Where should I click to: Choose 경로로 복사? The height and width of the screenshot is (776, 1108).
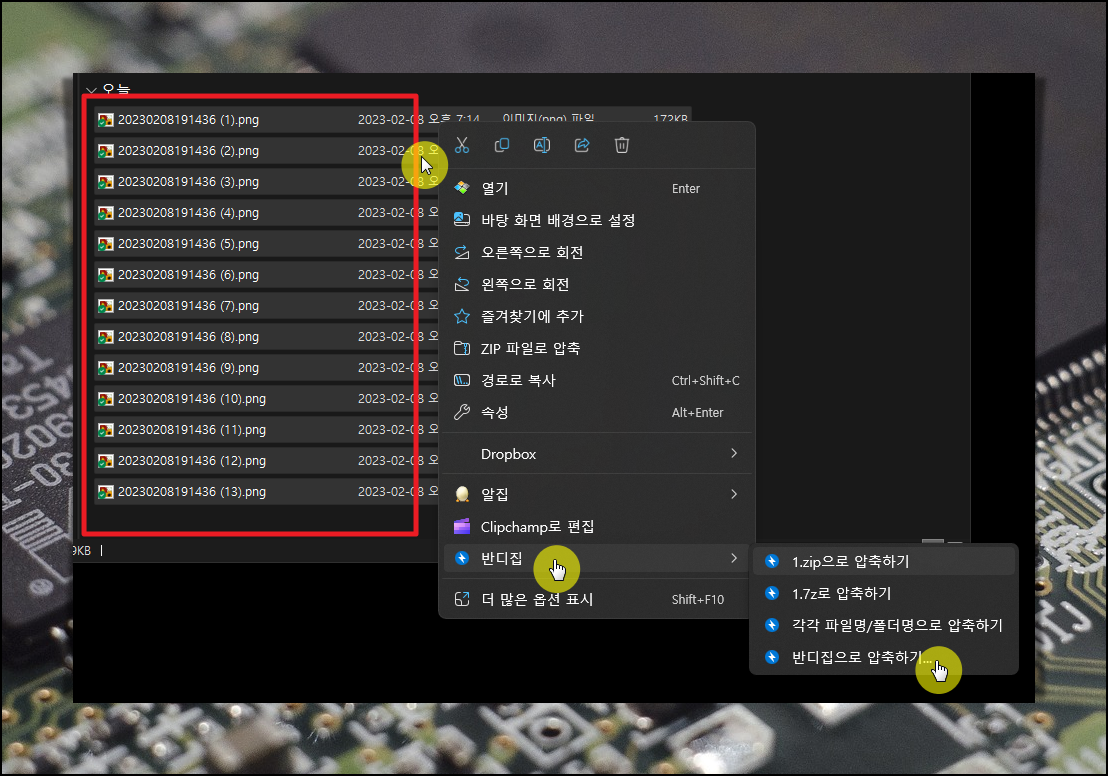597,380
